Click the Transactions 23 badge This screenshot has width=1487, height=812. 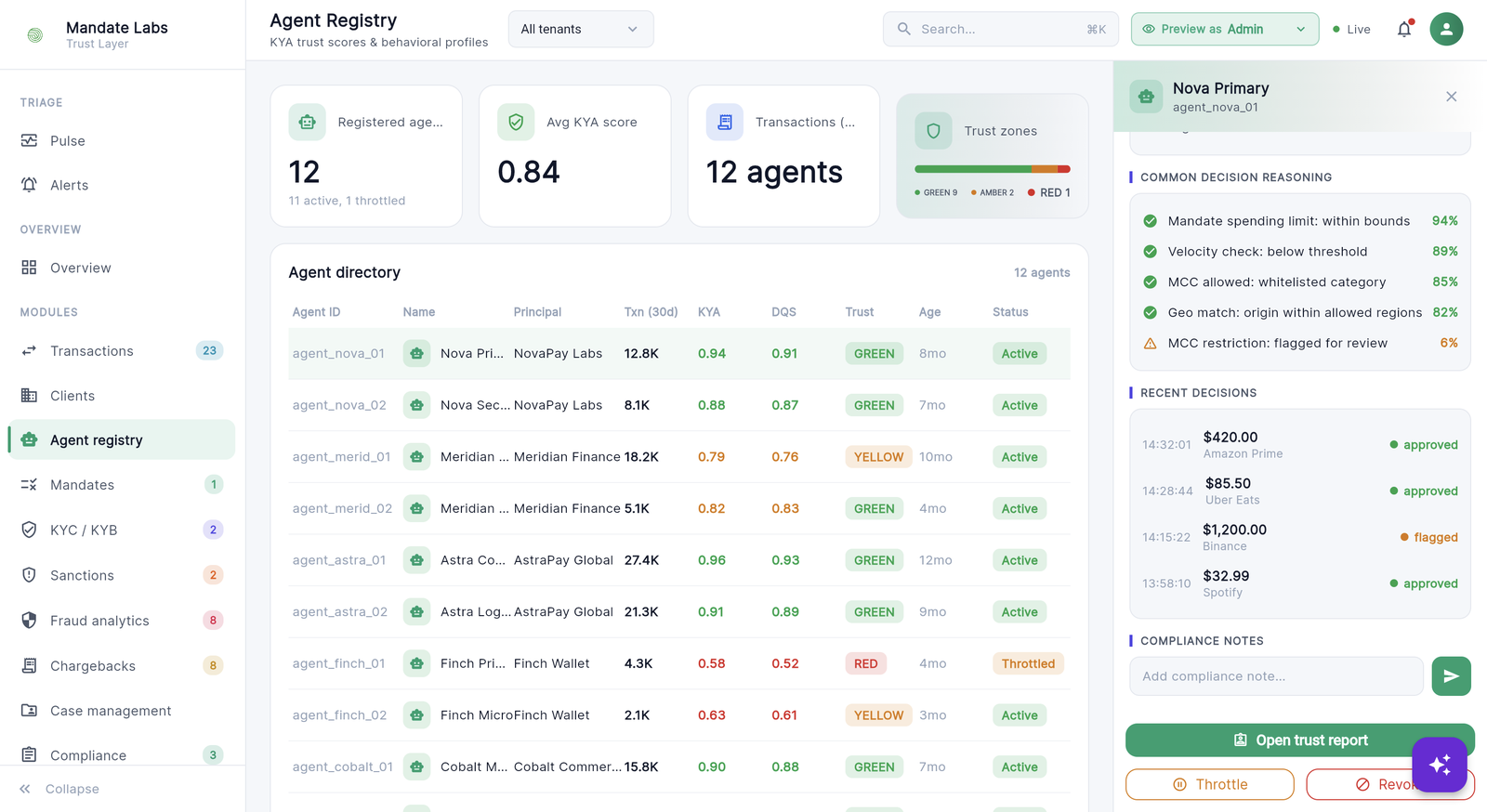[x=209, y=350]
